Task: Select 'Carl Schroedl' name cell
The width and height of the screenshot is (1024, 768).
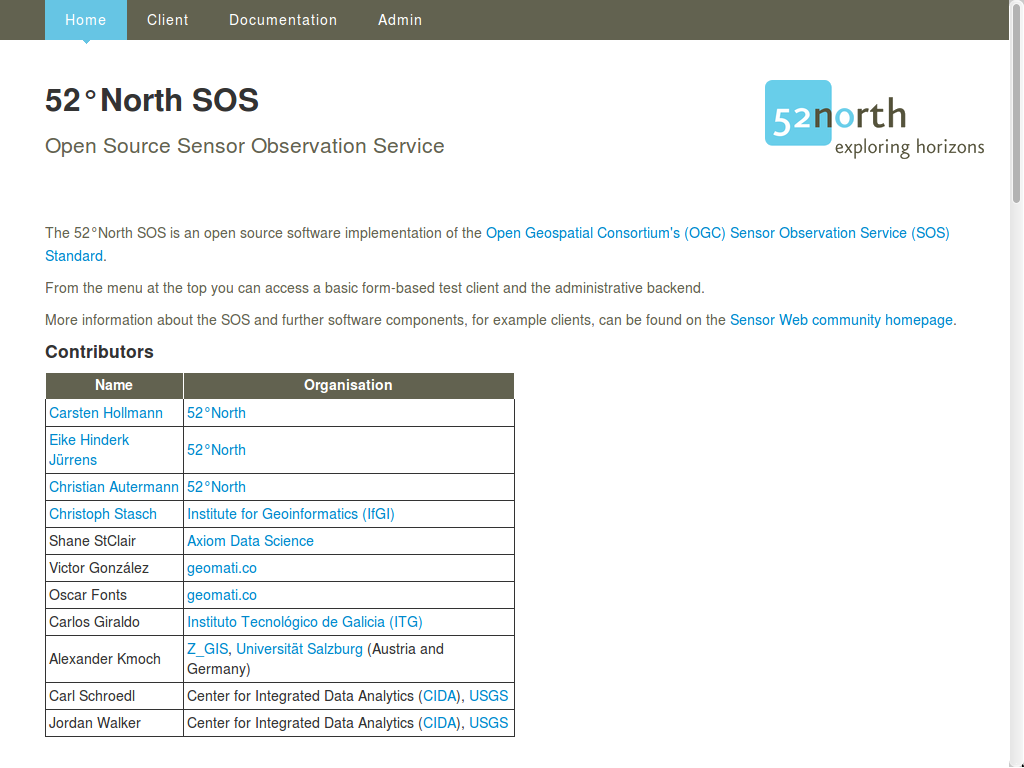Action: pos(114,696)
